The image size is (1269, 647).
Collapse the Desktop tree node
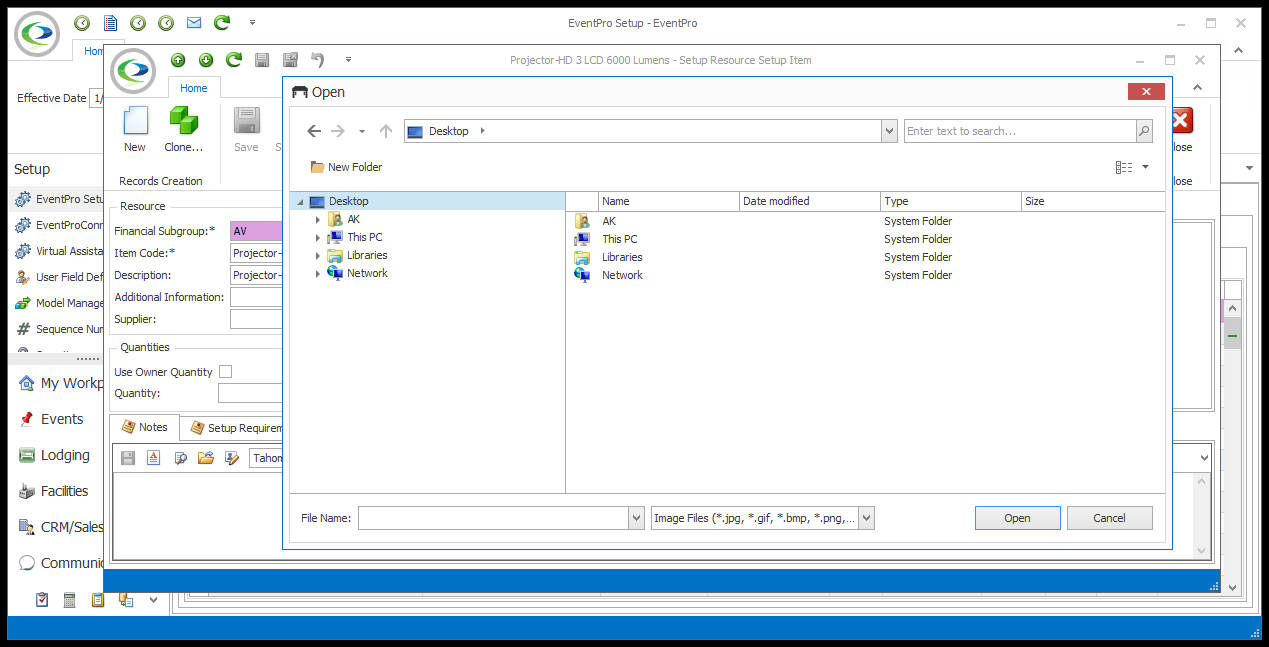[x=300, y=202]
